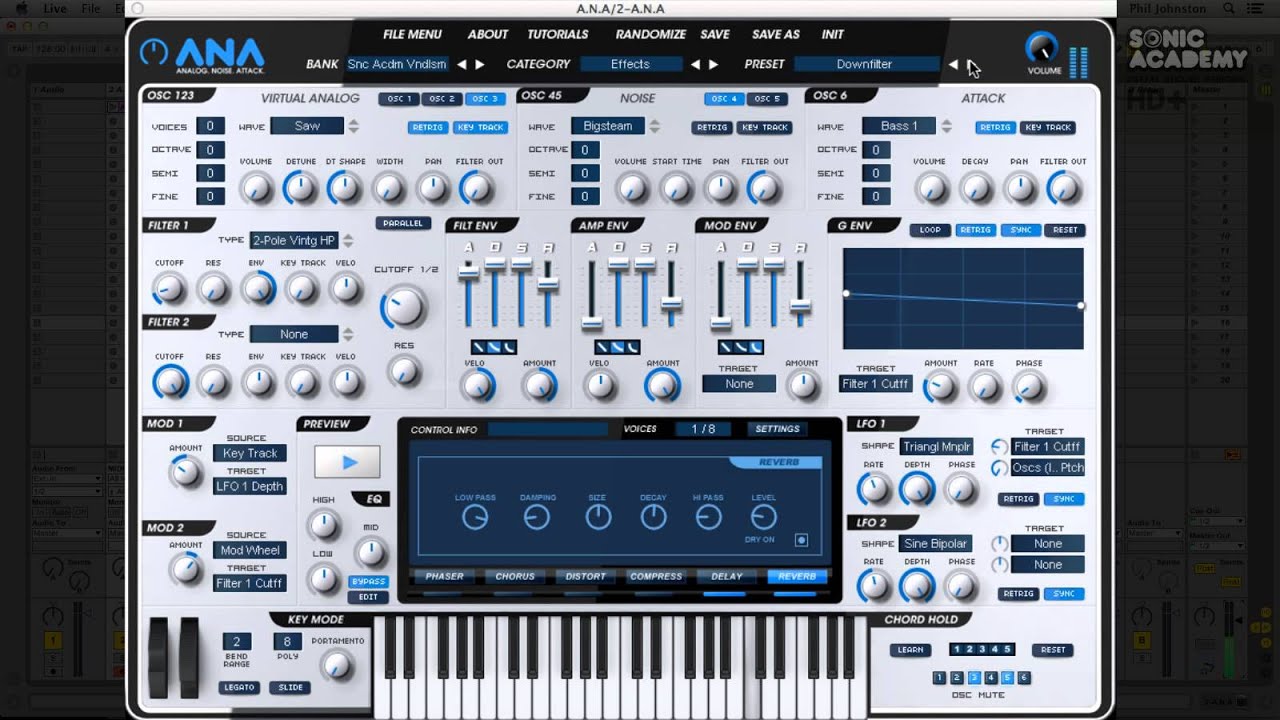Adjust the Amp Env Release slider
Image resolution: width=1280 pixels, height=720 pixels.
[672, 303]
